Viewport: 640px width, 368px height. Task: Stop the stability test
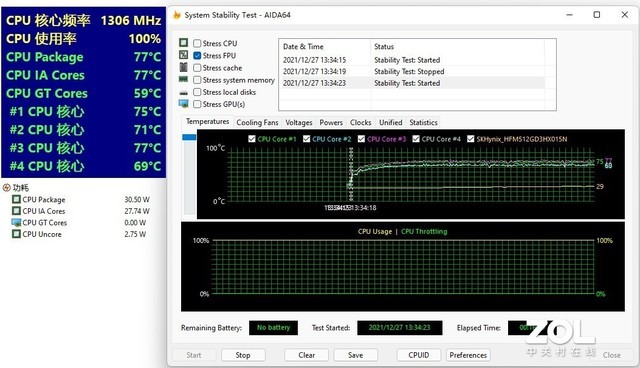(x=243, y=355)
